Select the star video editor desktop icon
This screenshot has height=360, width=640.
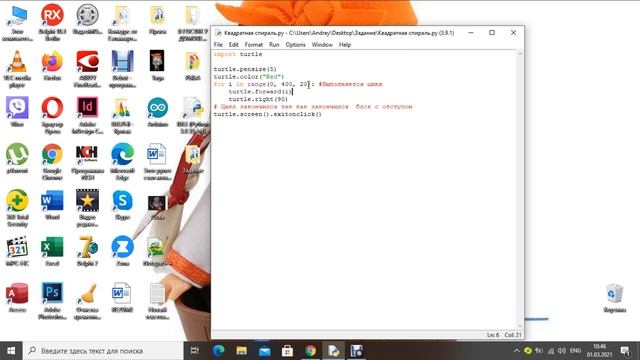click(x=87, y=209)
